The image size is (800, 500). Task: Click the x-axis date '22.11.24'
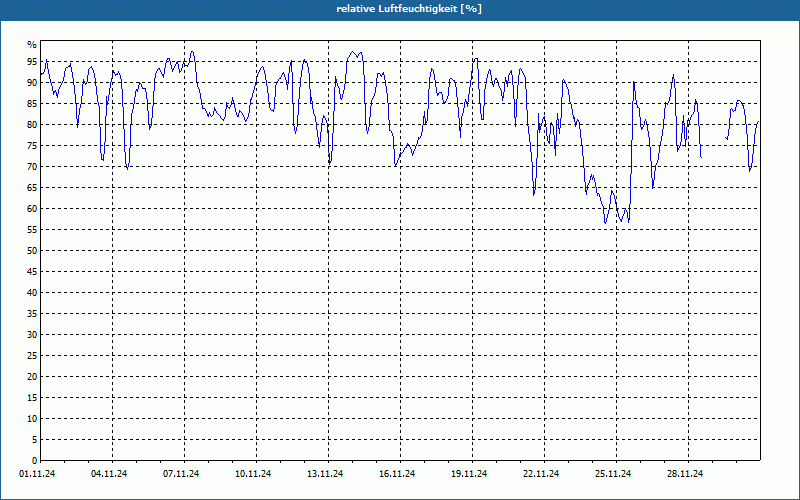pyautogui.click(x=541, y=474)
